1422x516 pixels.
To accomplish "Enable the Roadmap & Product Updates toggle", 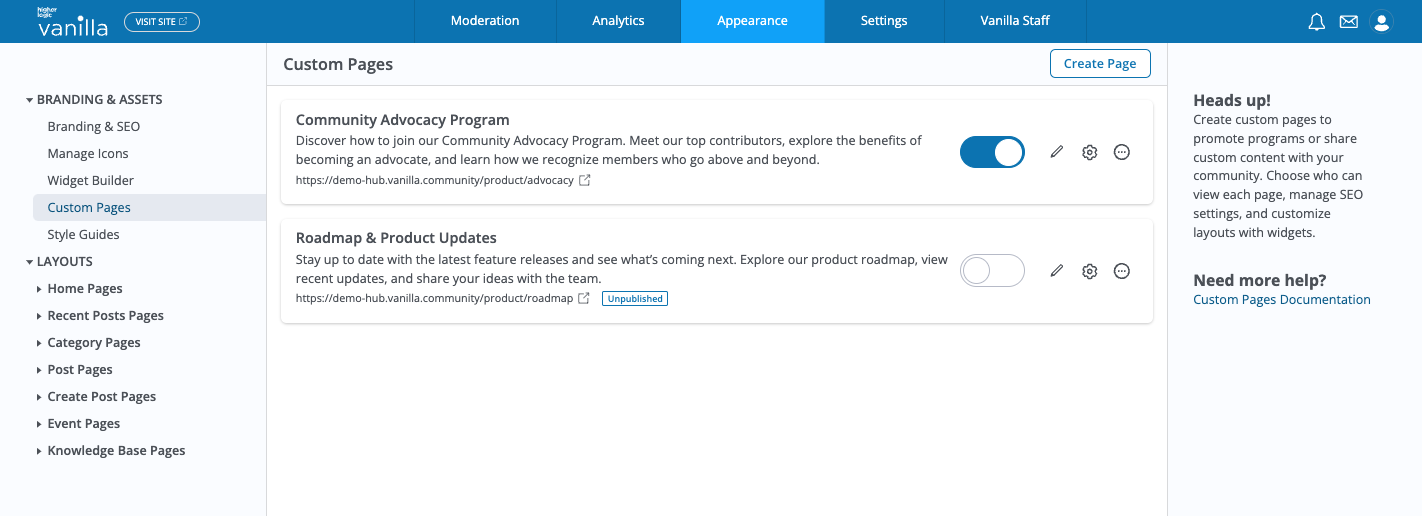I will click(992, 271).
